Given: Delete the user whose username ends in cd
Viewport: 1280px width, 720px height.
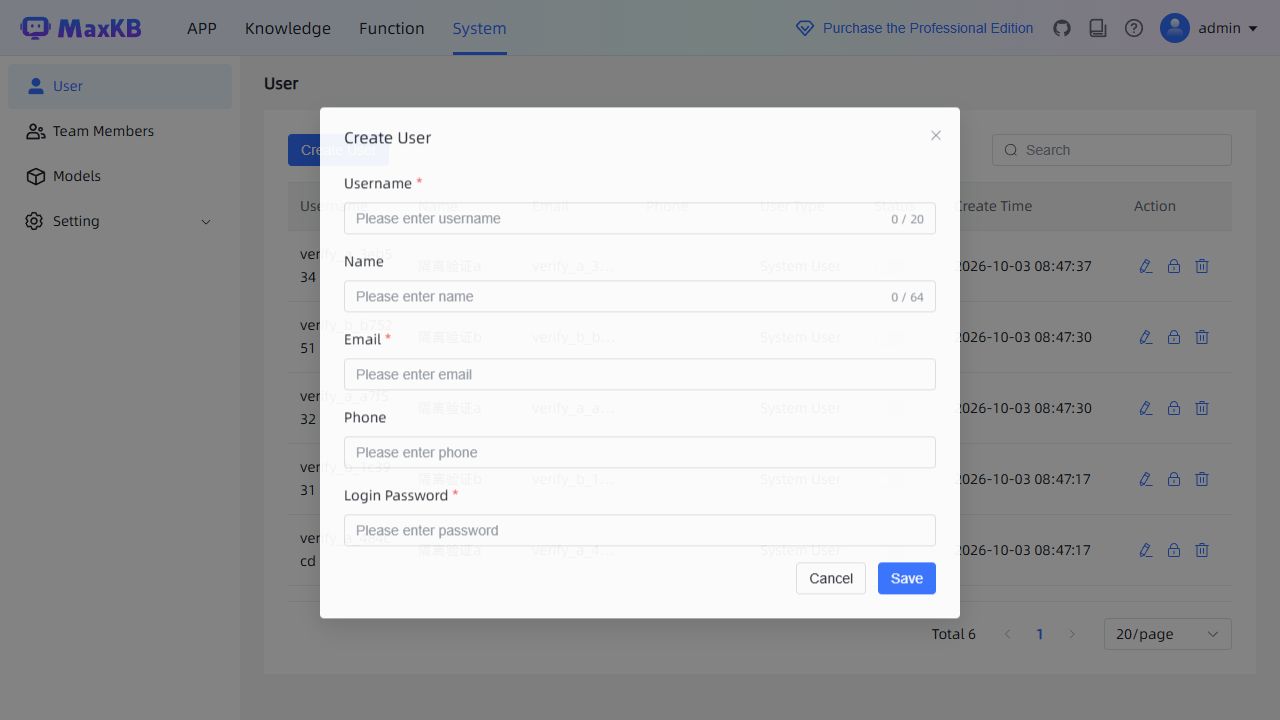Looking at the screenshot, I should [1202, 550].
